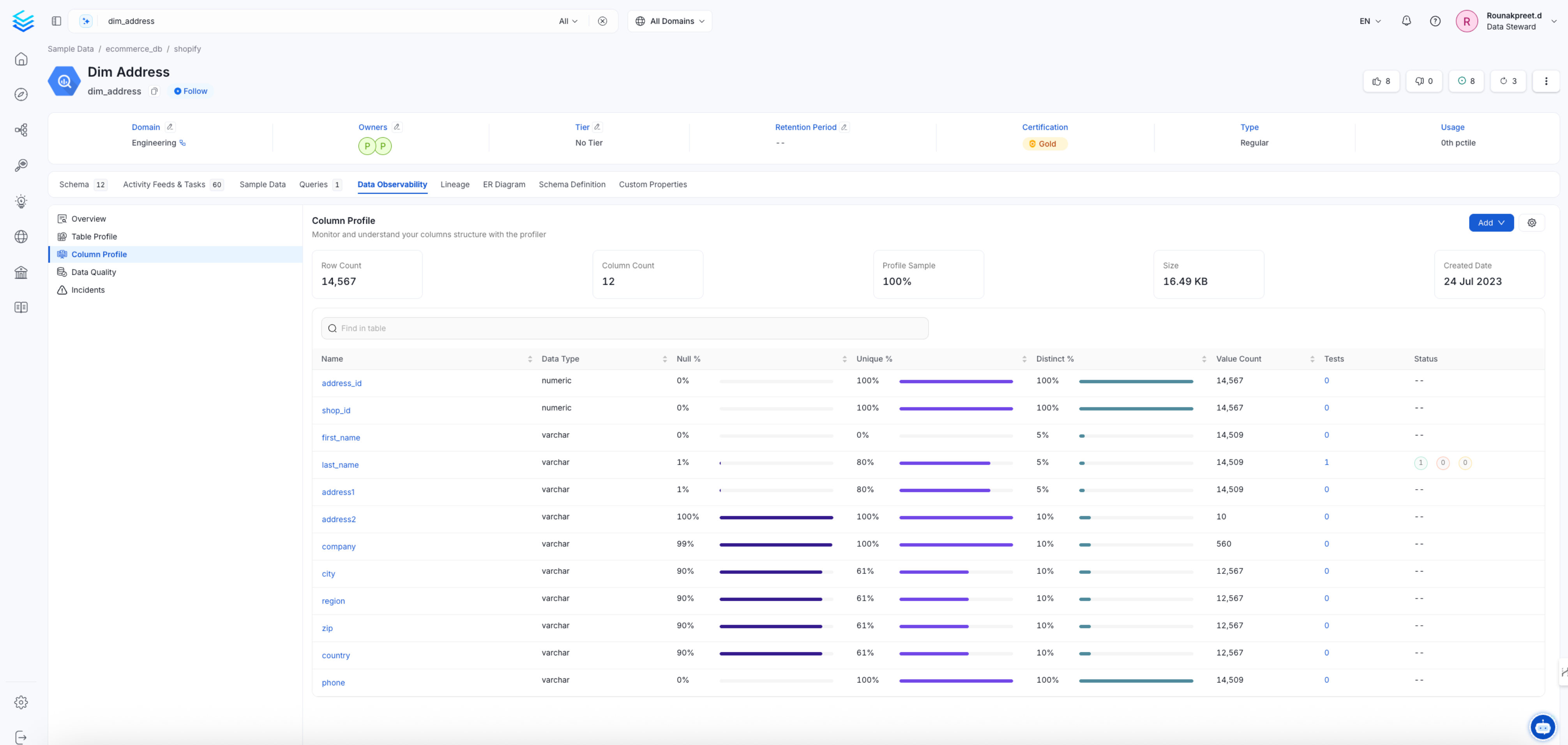The width and height of the screenshot is (1568, 745).
Task: Open the Column Profile settings gear icon
Action: pyautogui.click(x=1532, y=222)
